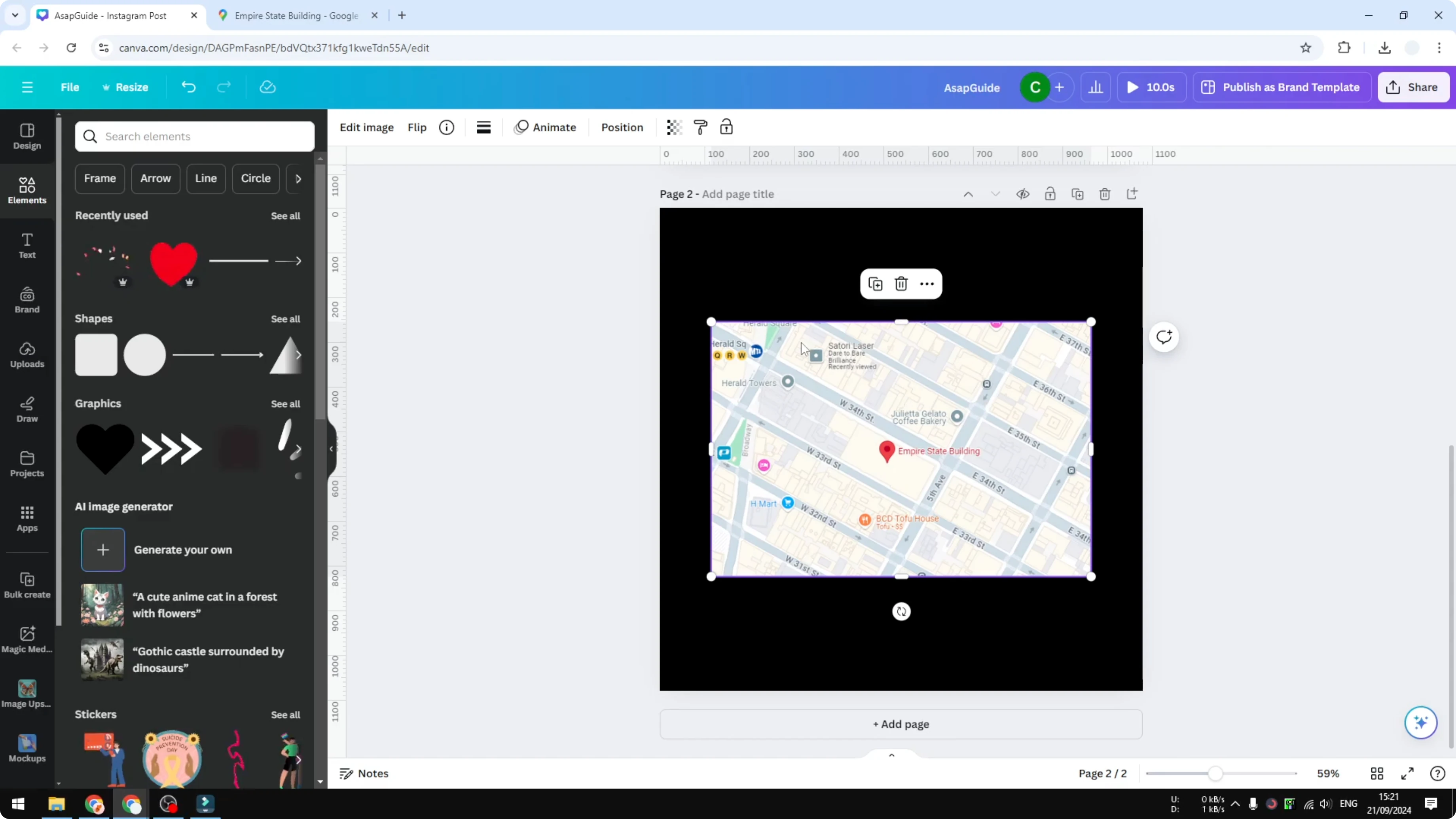The width and height of the screenshot is (1456, 819).
Task: Open the Text panel
Action: 27,246
